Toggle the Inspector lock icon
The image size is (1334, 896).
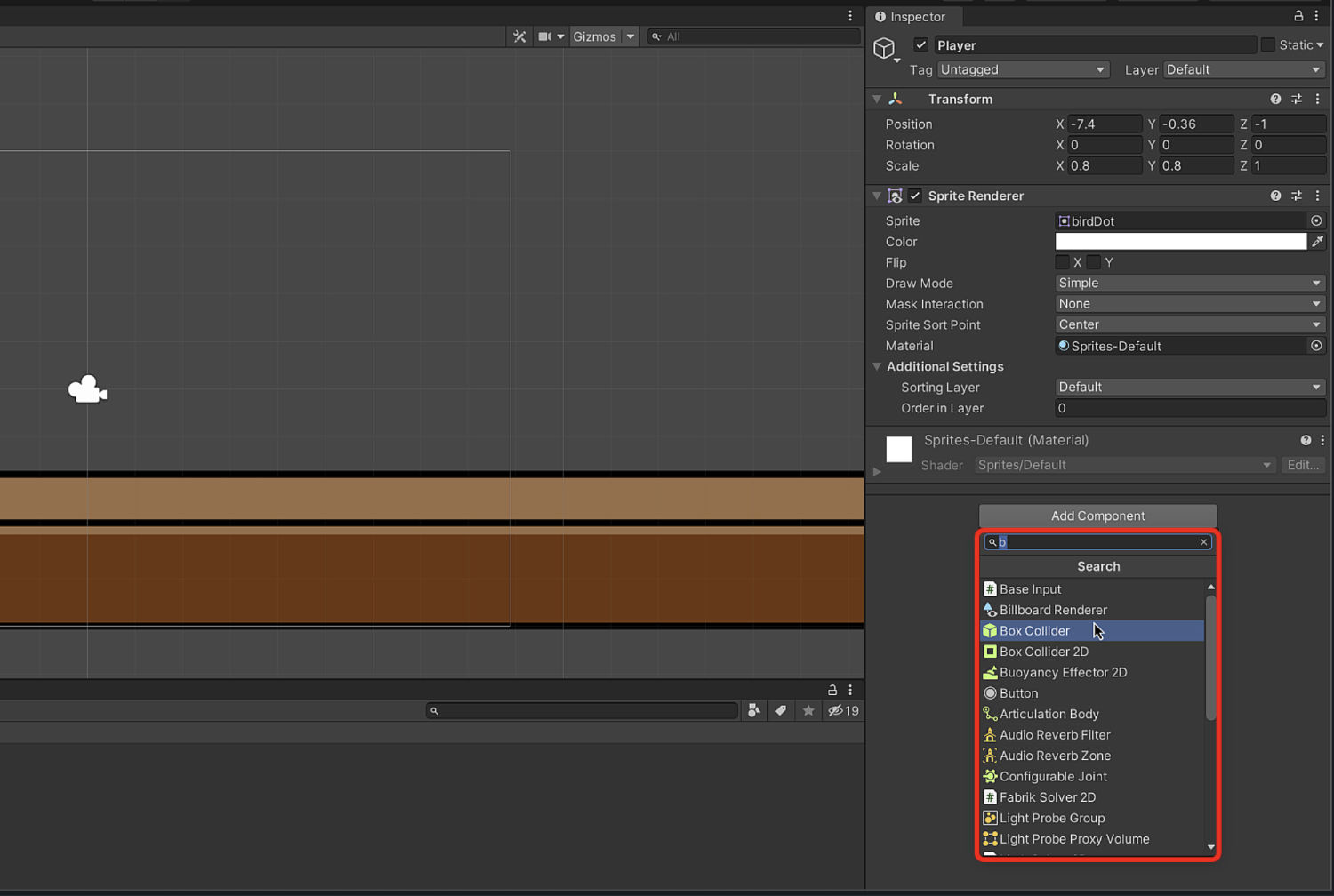pos(1298,16)
